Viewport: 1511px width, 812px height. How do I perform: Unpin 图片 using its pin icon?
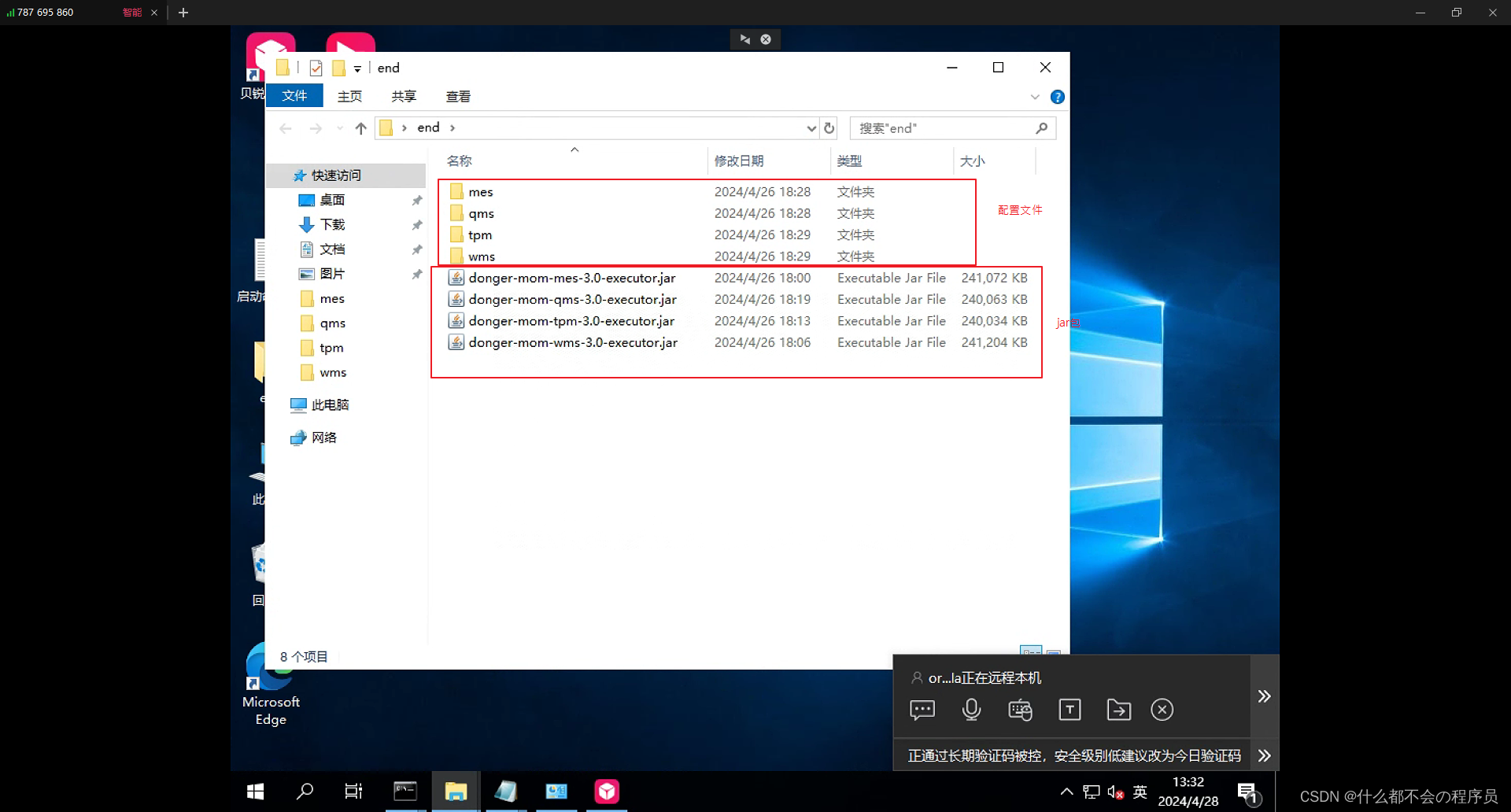(417, 275)
